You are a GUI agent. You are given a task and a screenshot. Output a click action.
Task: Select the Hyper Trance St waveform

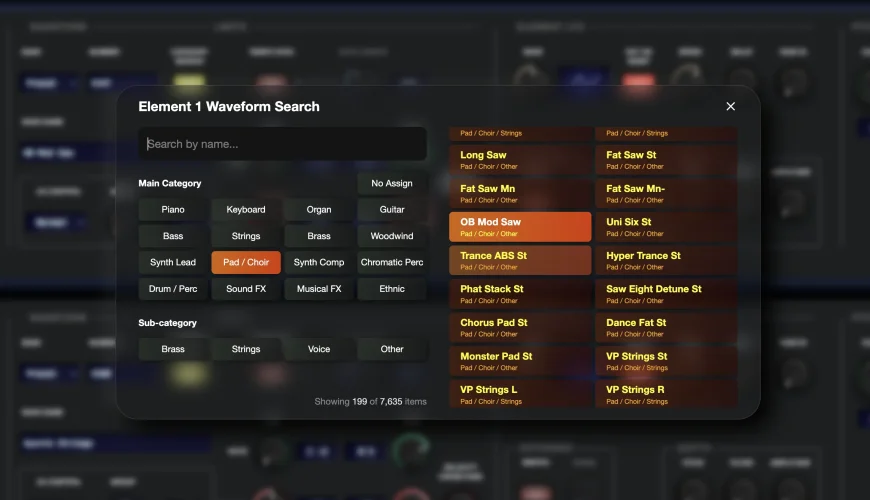pos(666,260)
